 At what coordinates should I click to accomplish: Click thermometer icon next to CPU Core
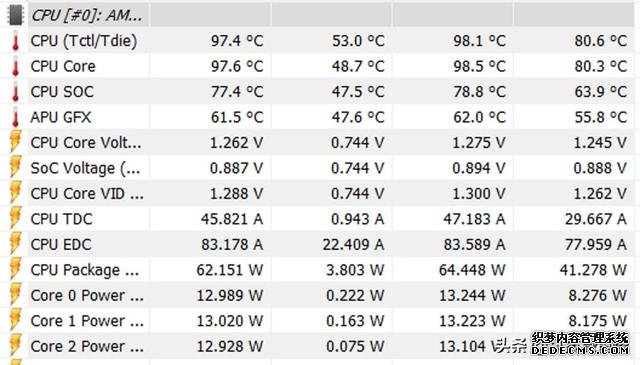coord(16,66)
